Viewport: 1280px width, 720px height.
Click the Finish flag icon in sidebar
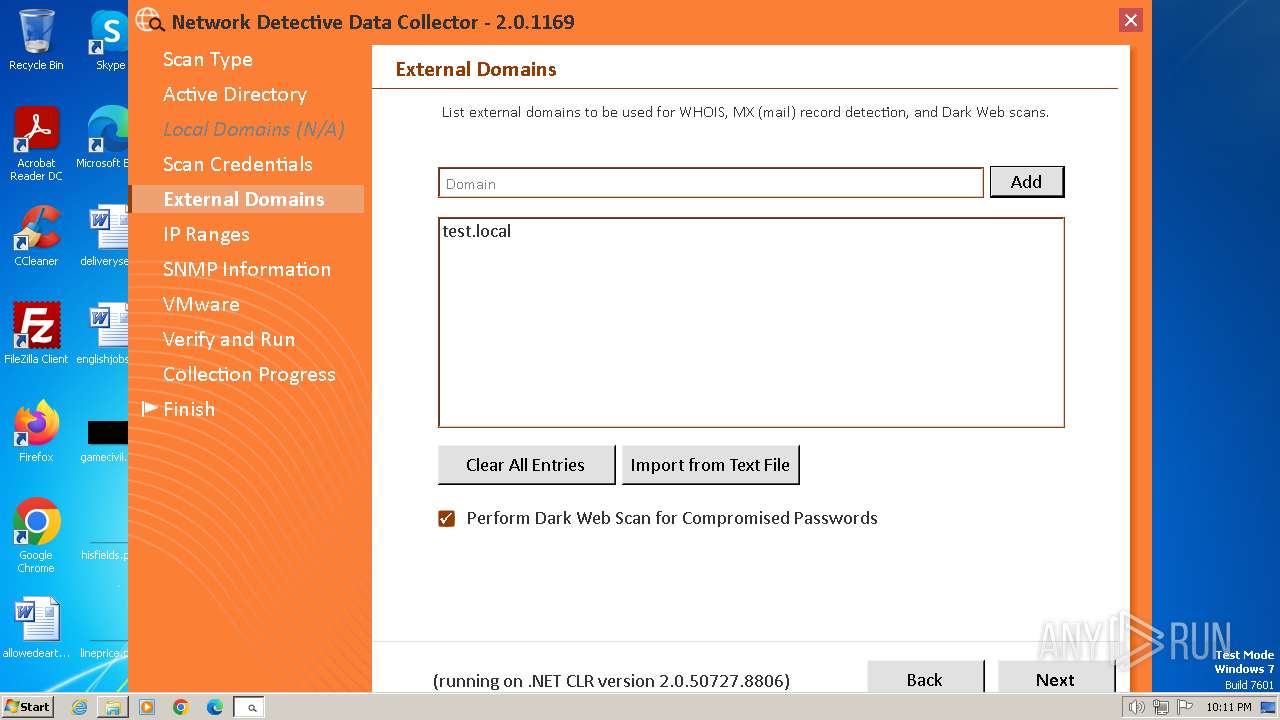[150, 408]
